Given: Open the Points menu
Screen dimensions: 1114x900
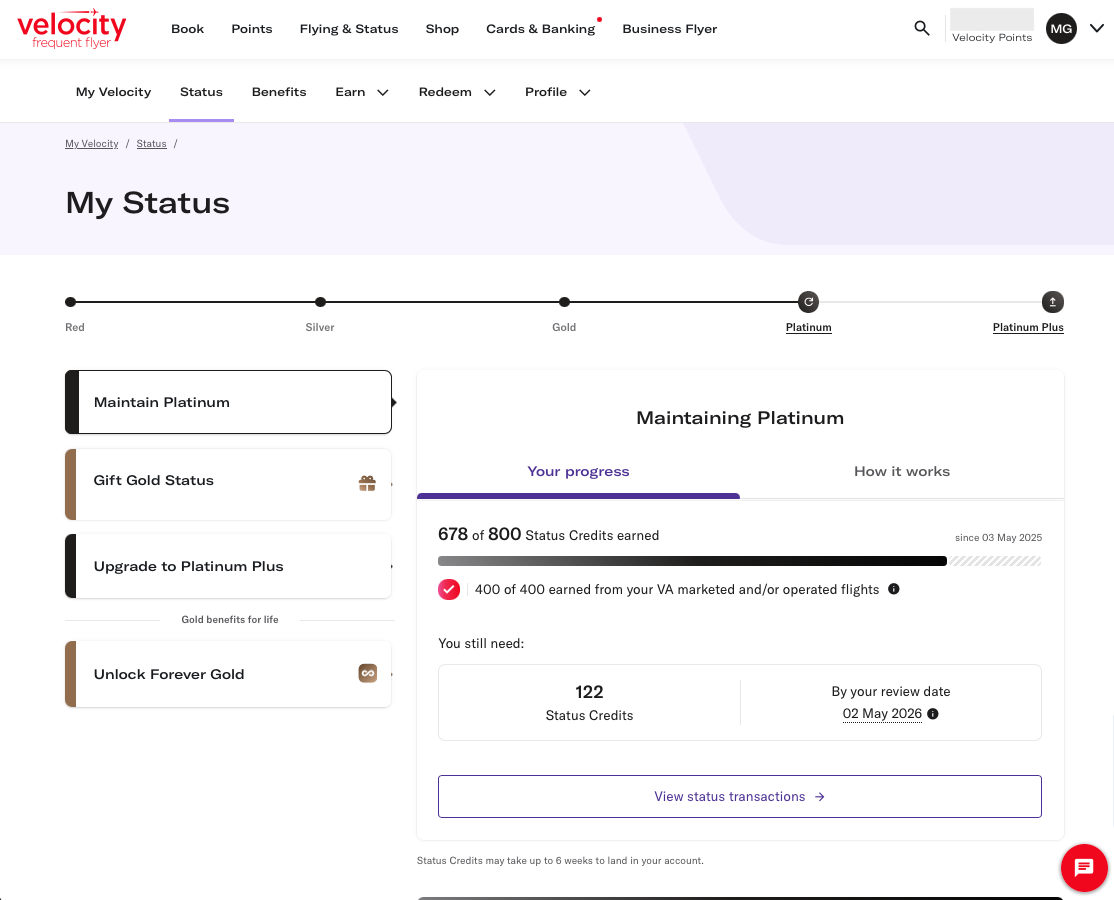Looking at the screenshot, I should [x=252, y=29].
